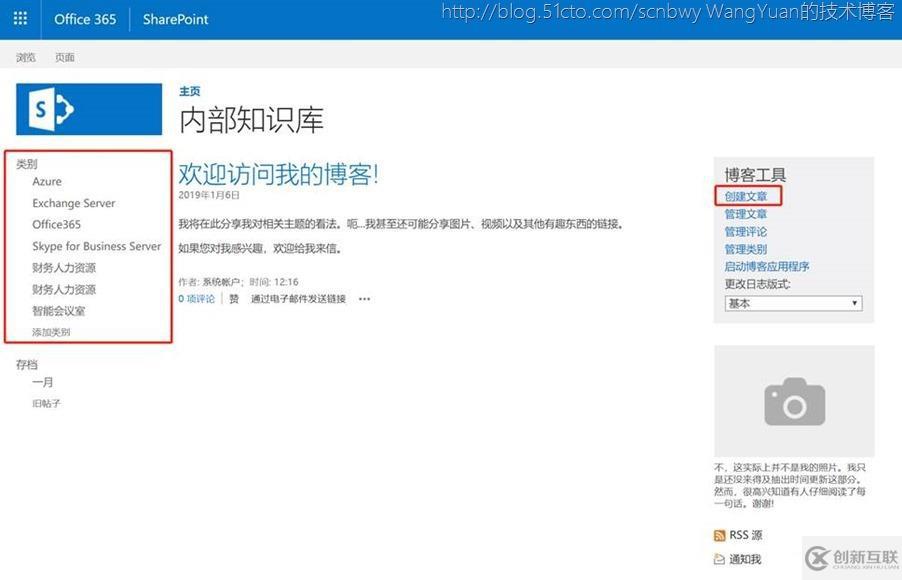Open the Office365 category

pos(56,224)
